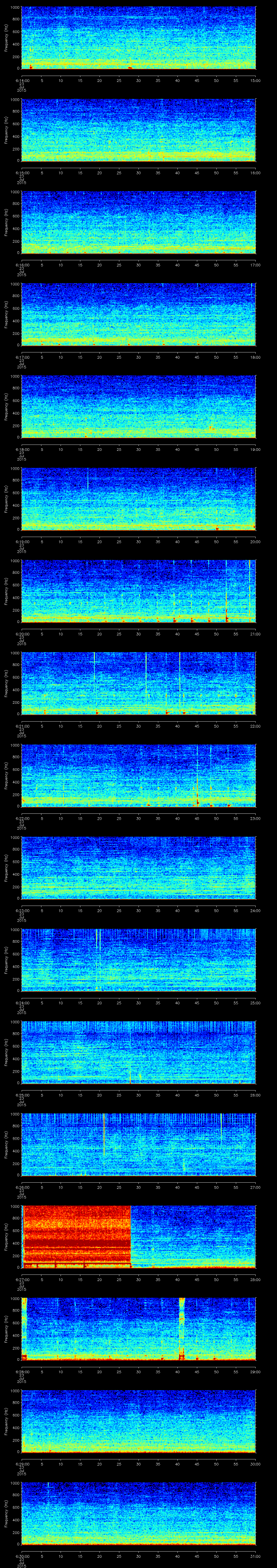Viewport: 277px width, 1568px height.
Task: Select 'Frequency (Hz)' axis title of the 6:20 panel
Action: (6, 591)
